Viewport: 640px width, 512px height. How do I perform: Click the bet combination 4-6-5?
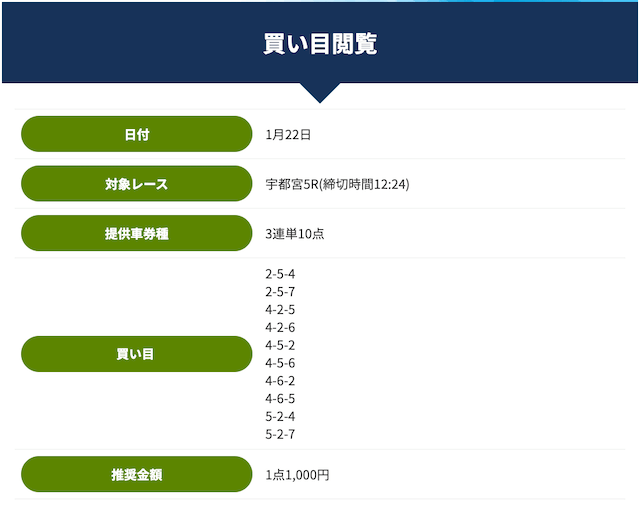click(x=280, y=399)
